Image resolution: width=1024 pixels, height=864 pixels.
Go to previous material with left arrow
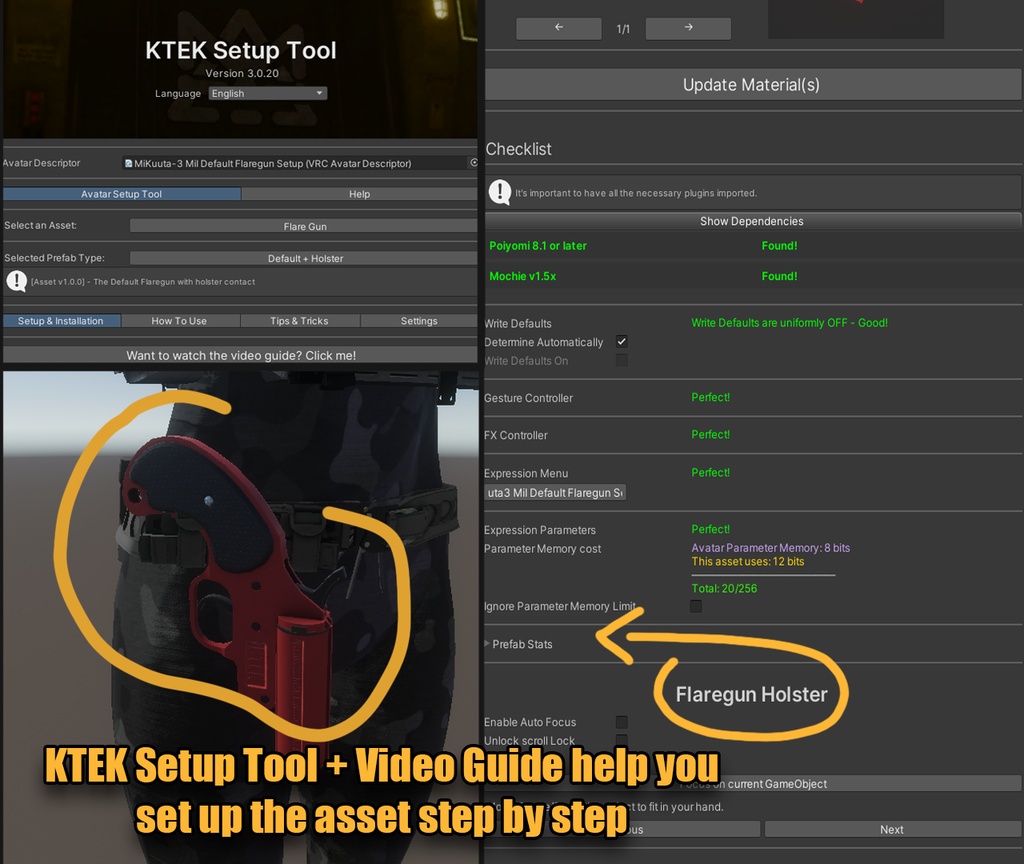coord(558,28)
